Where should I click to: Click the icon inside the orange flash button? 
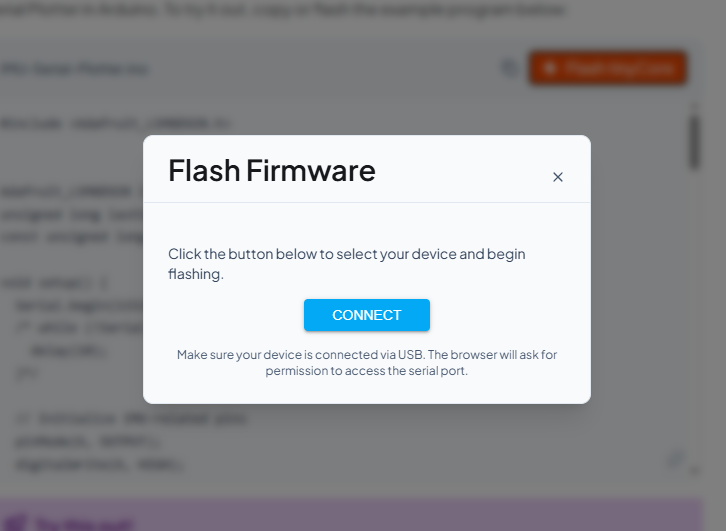pyautogui.click(x=549, y=68)
